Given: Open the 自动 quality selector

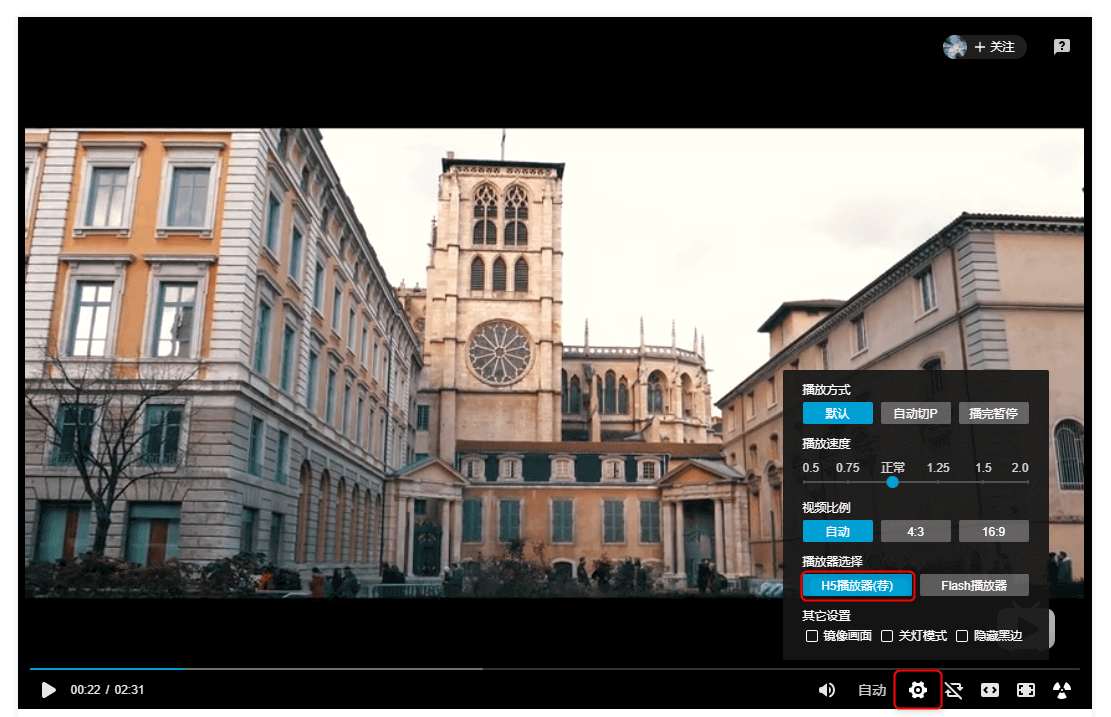Looking at the screenshot, I should (x=872, y=690).
